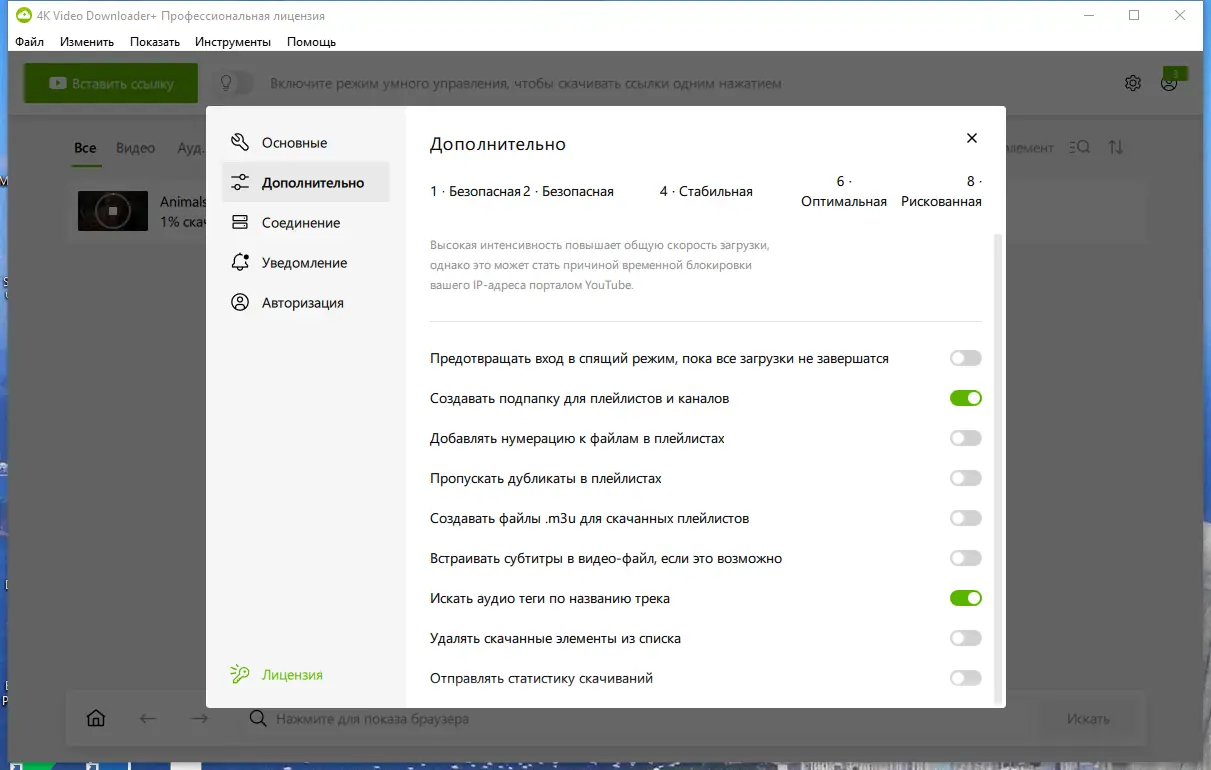Turn off audio tag search by track name
This screenshot has width=1211, height=770.
click(964, 597)
